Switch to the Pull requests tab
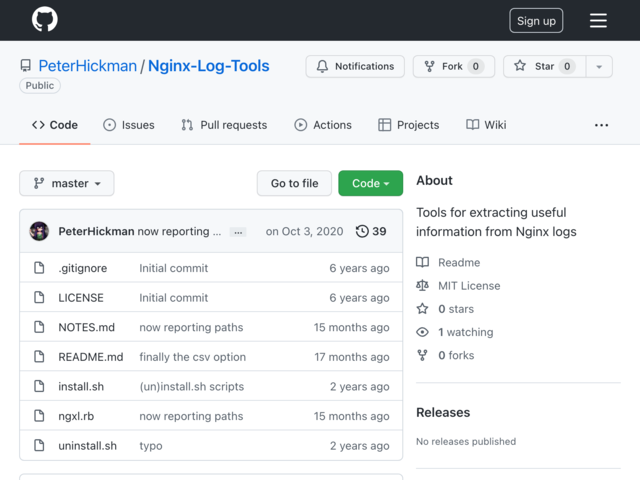The image size is (640, 480). click(x=224, y=125)
